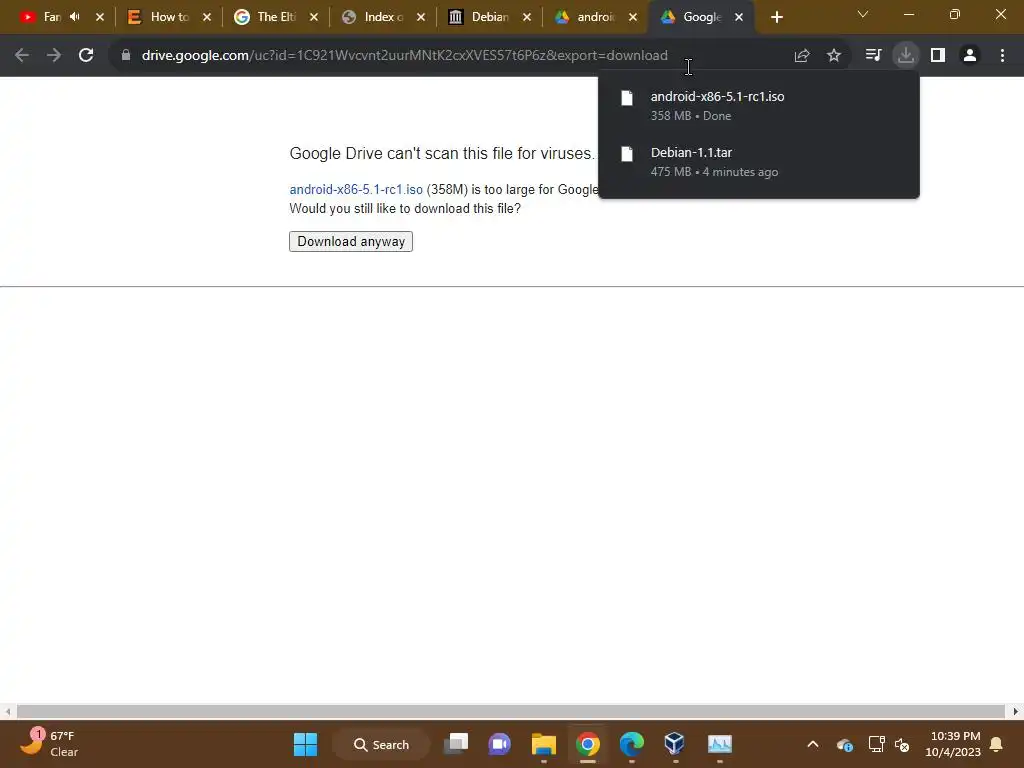The image size is (1024, 768).
Task: Open the browser side panel
Action: (938, 56)
